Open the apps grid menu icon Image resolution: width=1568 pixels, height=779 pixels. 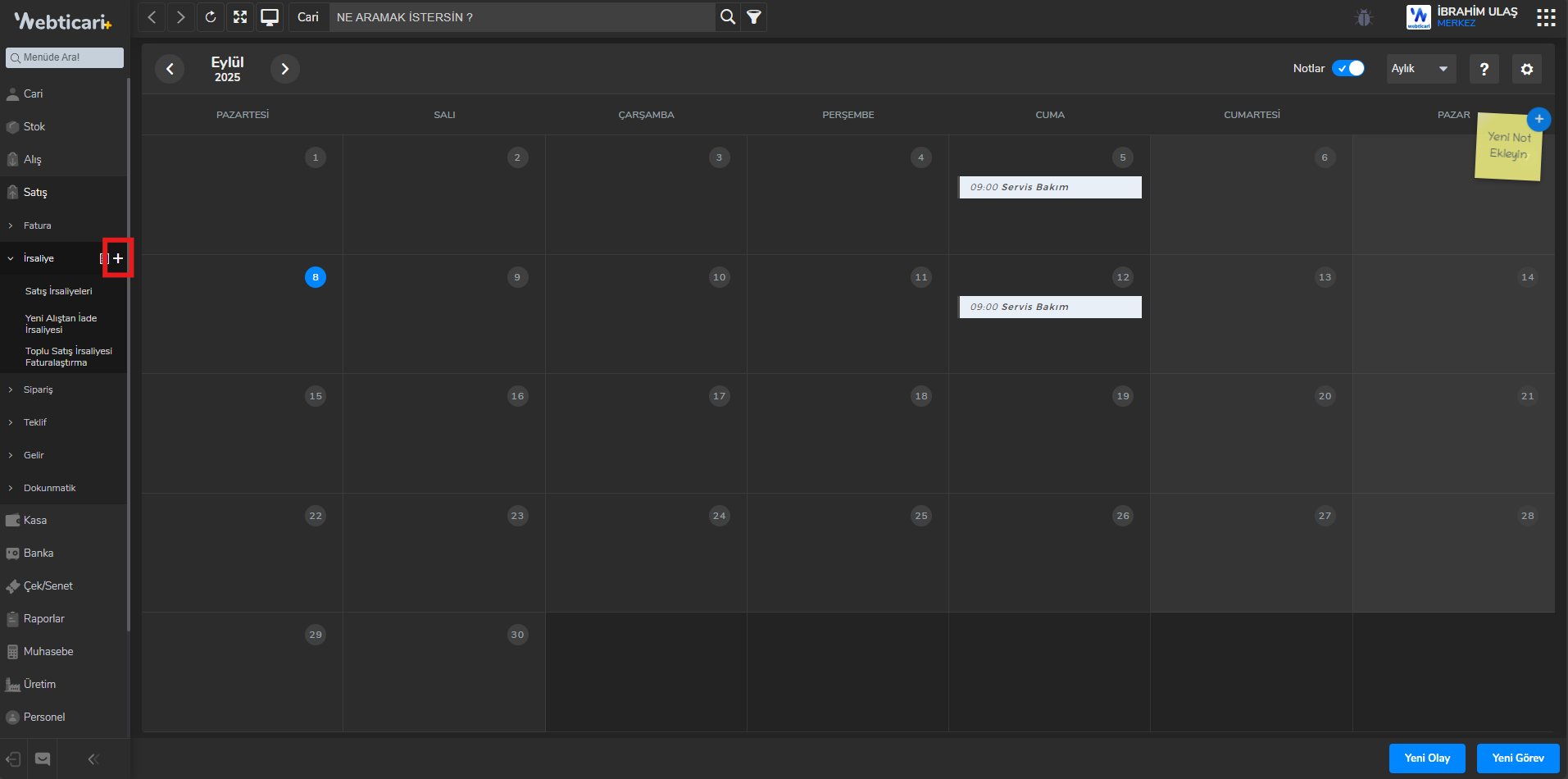pos(1546,17)
